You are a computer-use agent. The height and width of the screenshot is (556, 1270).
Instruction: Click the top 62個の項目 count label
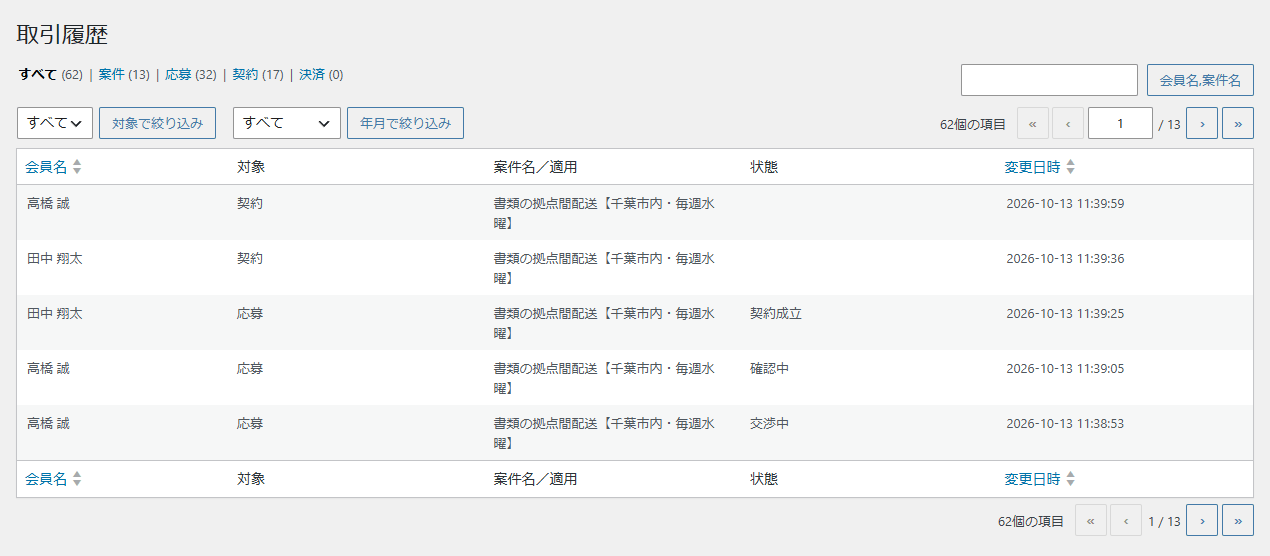point(973,124)
